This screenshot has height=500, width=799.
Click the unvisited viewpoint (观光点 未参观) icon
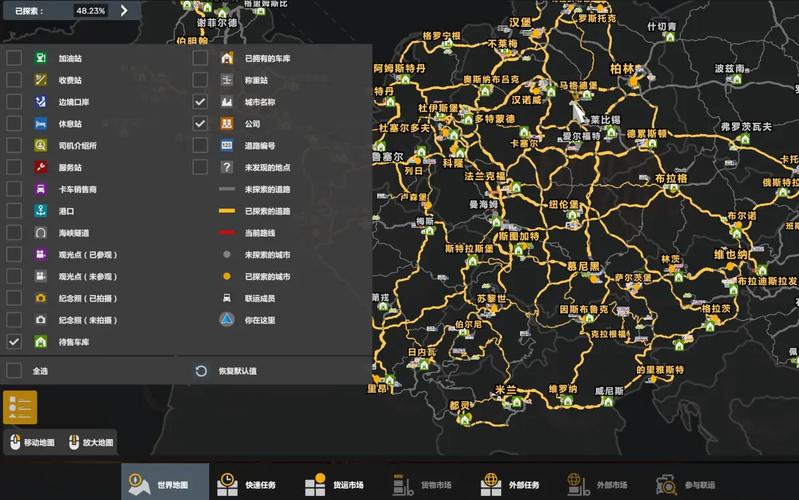(41, 276)
